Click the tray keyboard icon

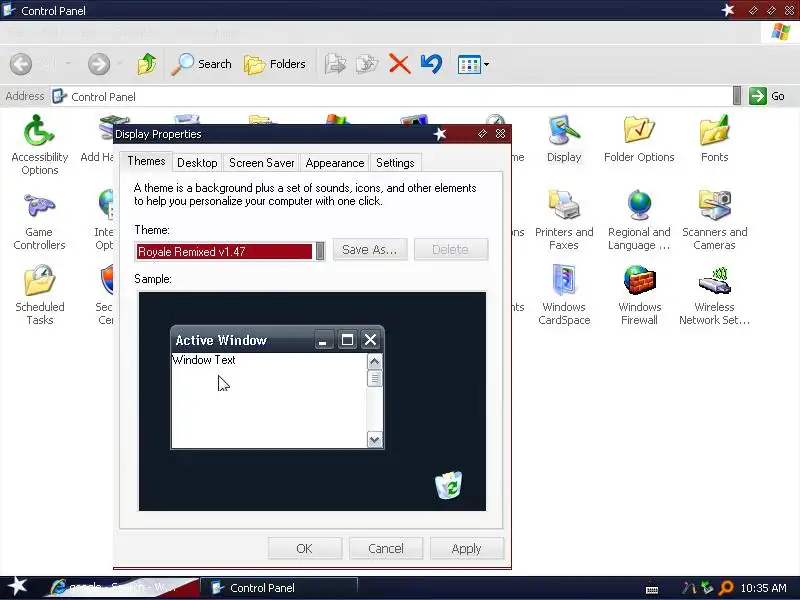(x=652, y=589)
